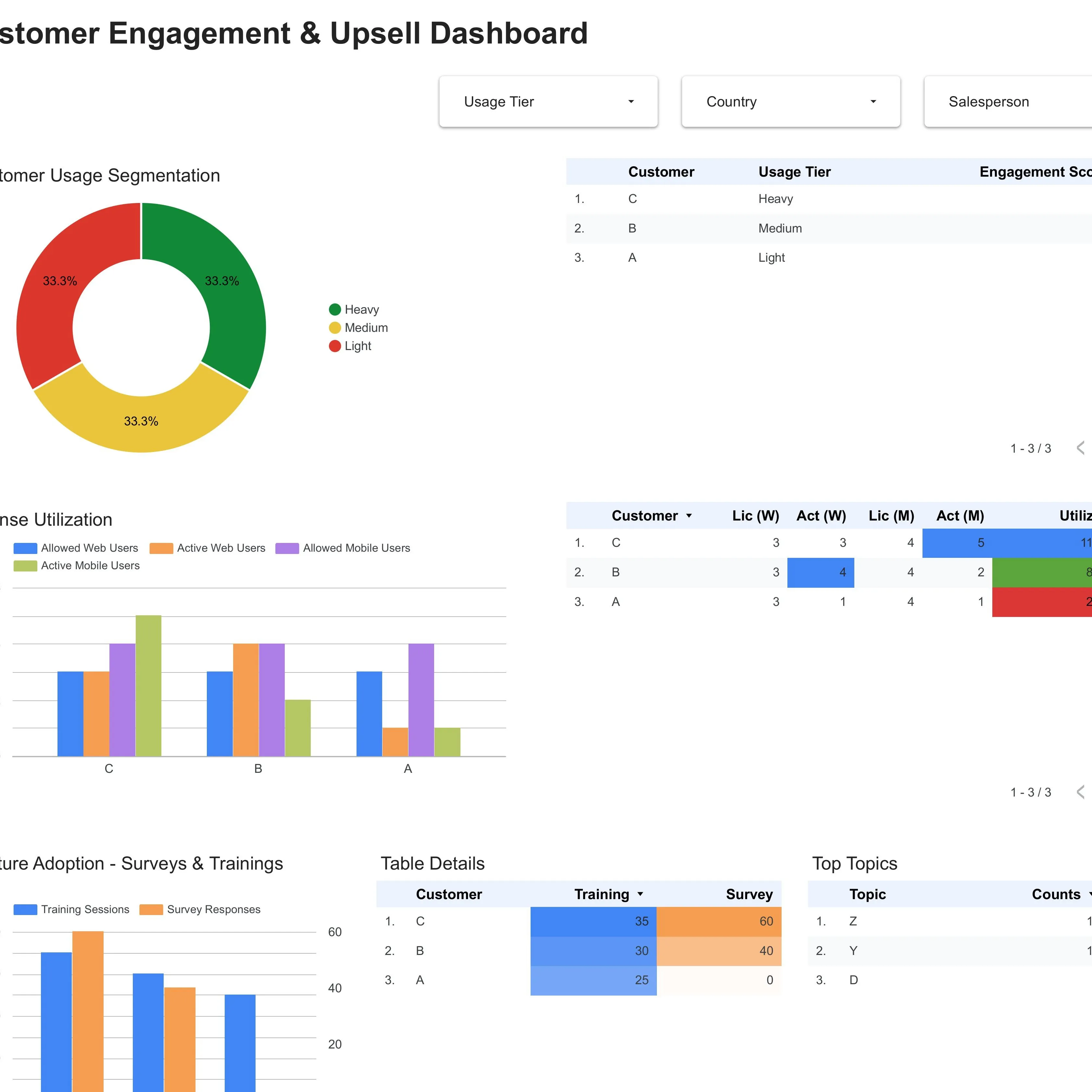Sort by Usage Tier column header
Image resolution: width=1092 pixels, height=1092 pixels.
coord(794,172)
